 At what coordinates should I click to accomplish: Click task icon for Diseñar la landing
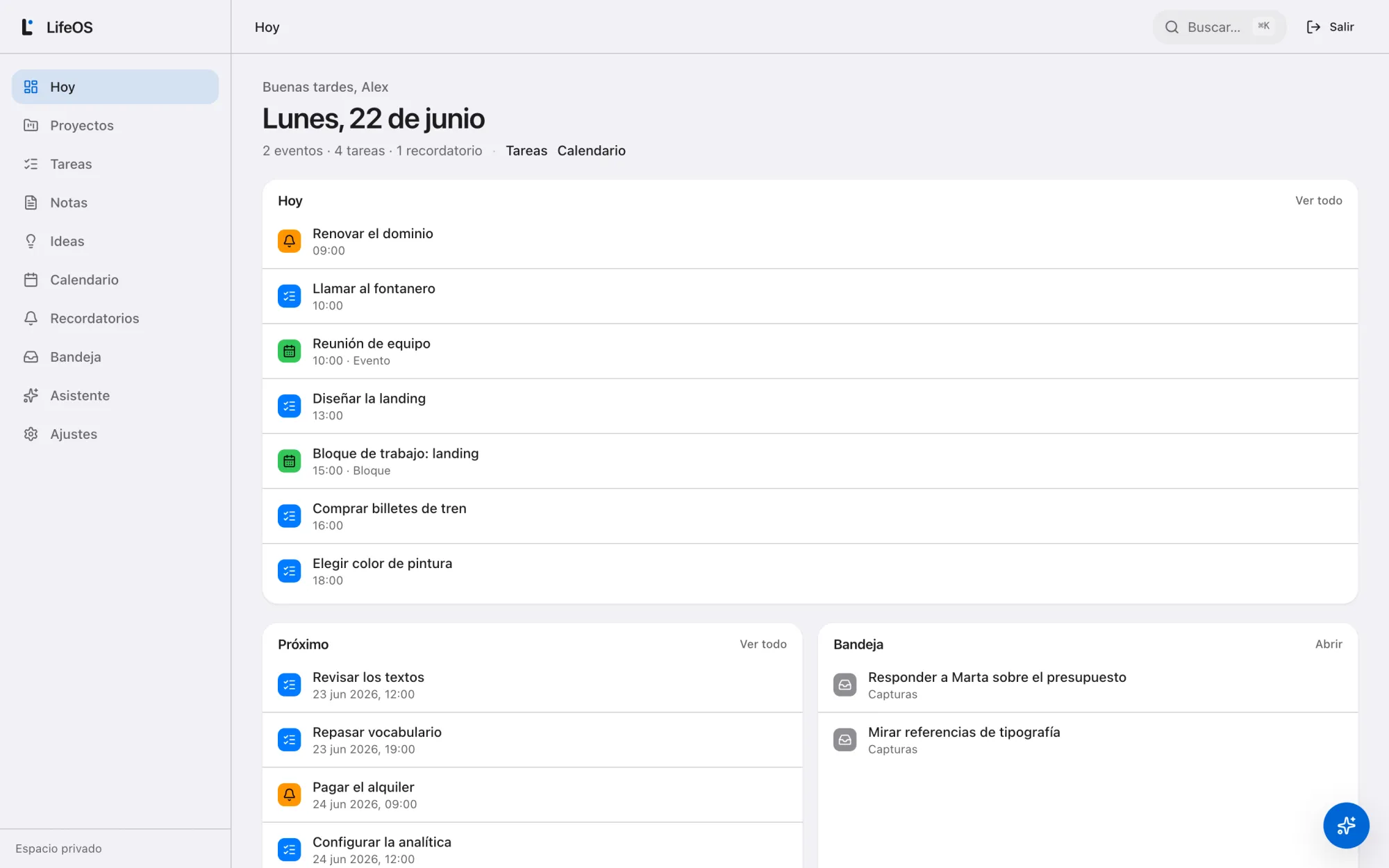(x=290, y=406)
